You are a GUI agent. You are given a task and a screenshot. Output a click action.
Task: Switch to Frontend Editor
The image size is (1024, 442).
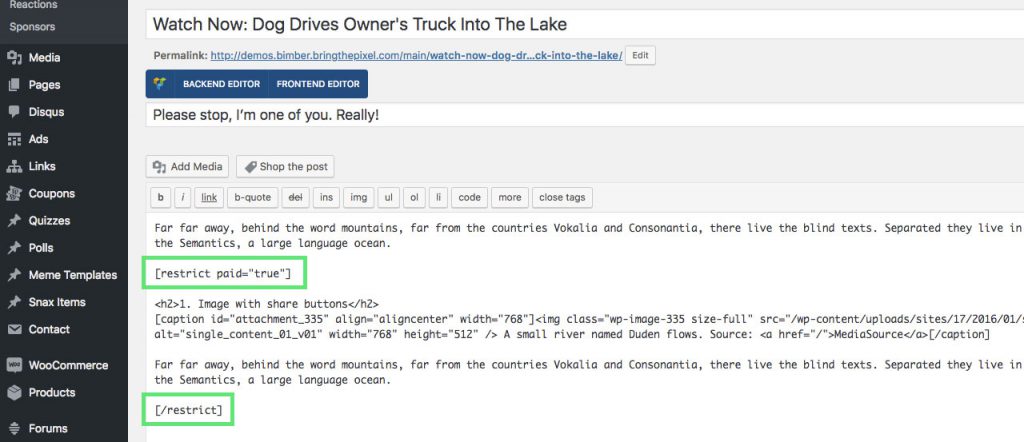[x=318, y=84]
